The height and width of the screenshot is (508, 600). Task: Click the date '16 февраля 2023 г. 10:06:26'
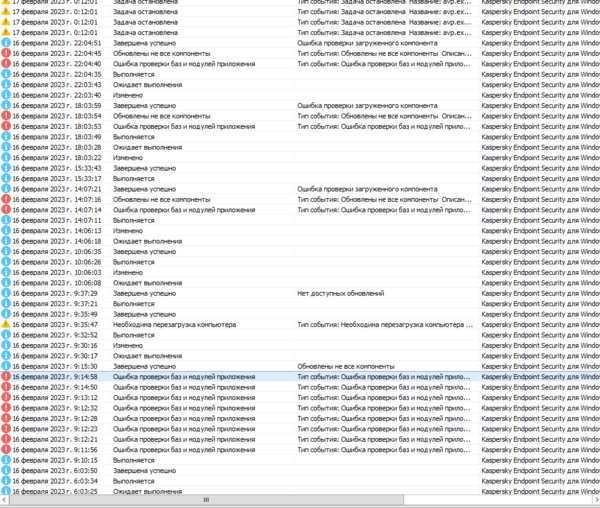tap(57, 262)
